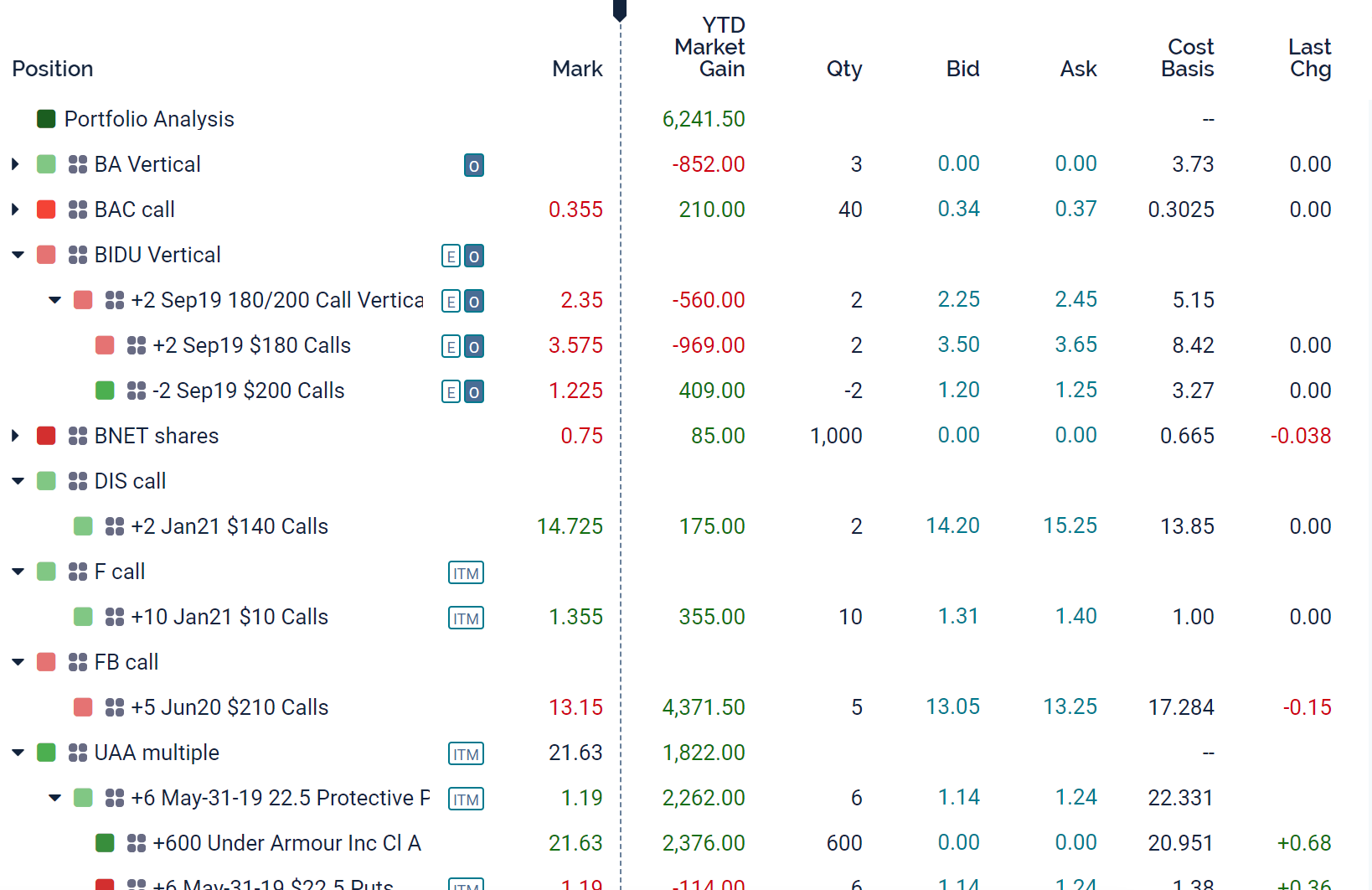
Task: Click the Mark column header
Action: [x=577, y=69]
